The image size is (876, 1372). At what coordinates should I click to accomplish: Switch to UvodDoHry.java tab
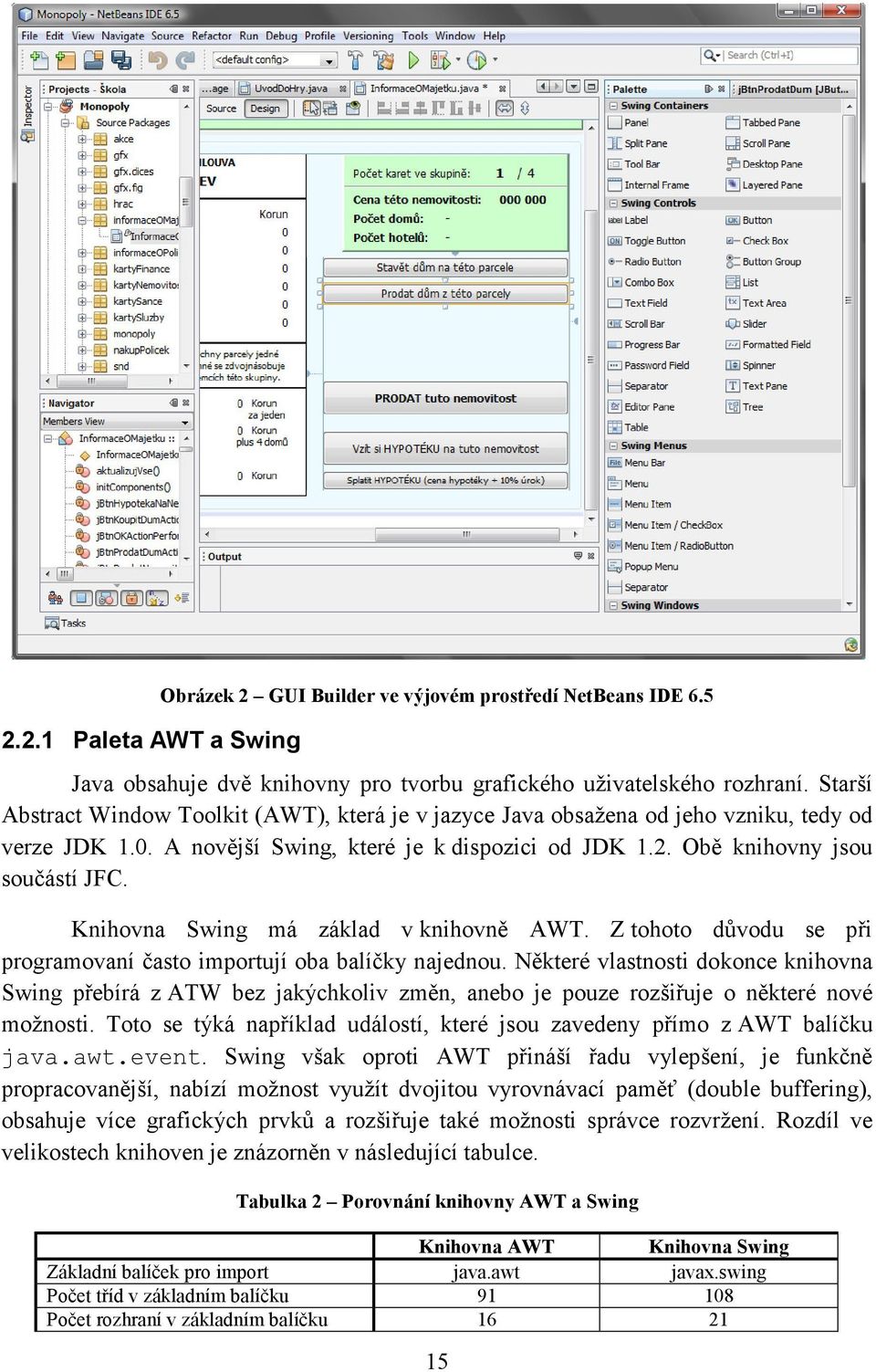coord(291,89)
